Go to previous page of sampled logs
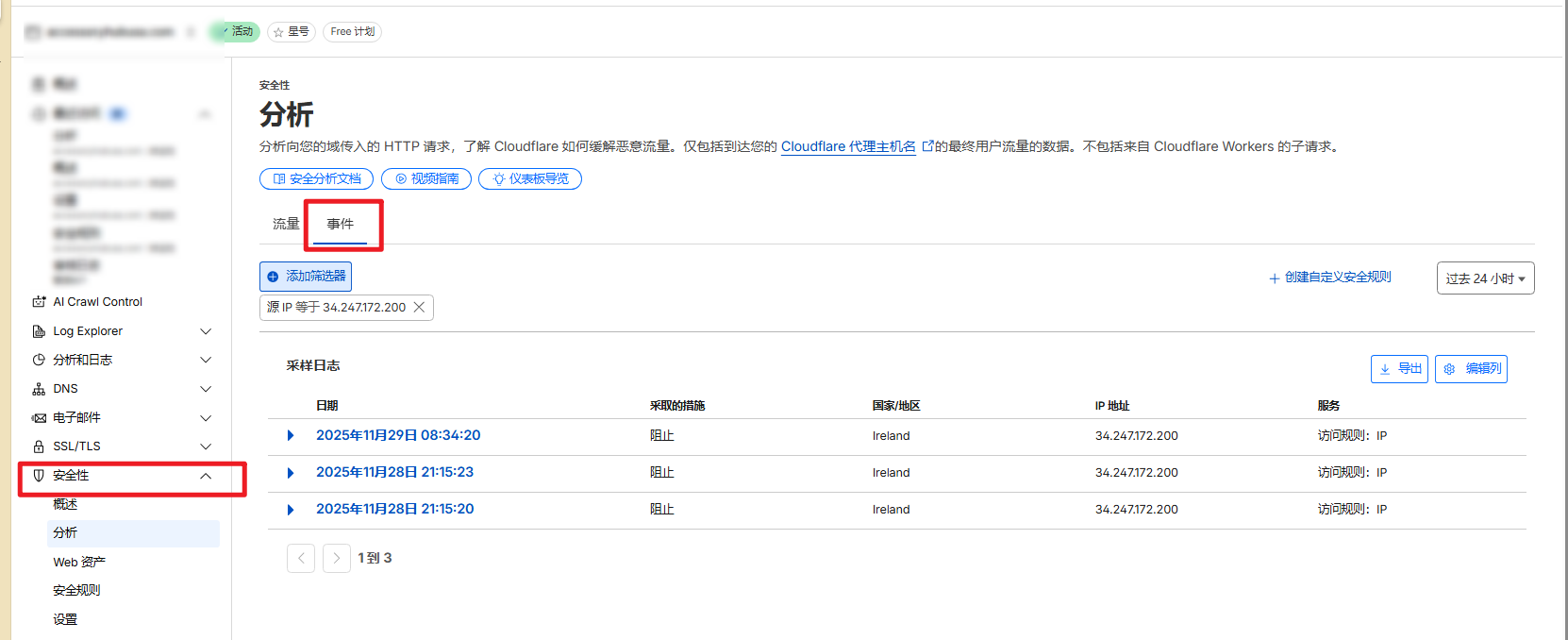1568x640 pixels. pyautogui.click(x=301, y=558)
